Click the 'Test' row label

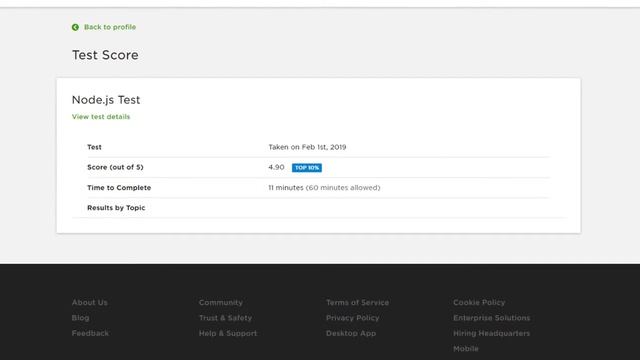click(94, 147)
